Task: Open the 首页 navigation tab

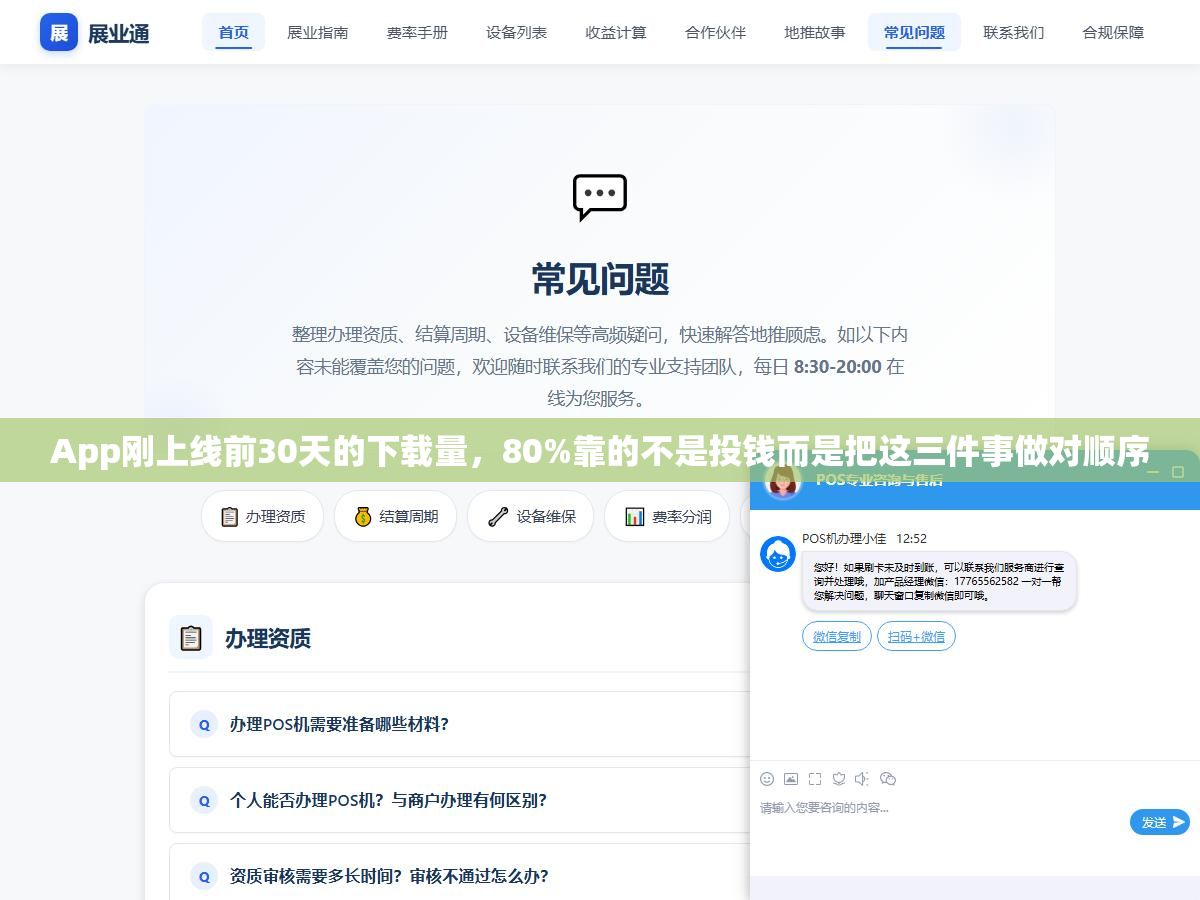Action: tap(233, 32)
